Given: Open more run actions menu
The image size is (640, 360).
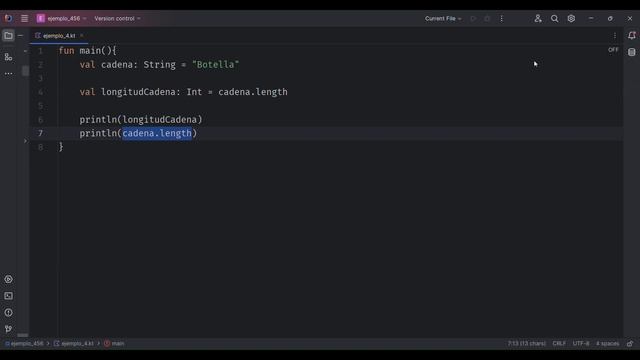Looking at the screenshot, I should tap(502, 18).
